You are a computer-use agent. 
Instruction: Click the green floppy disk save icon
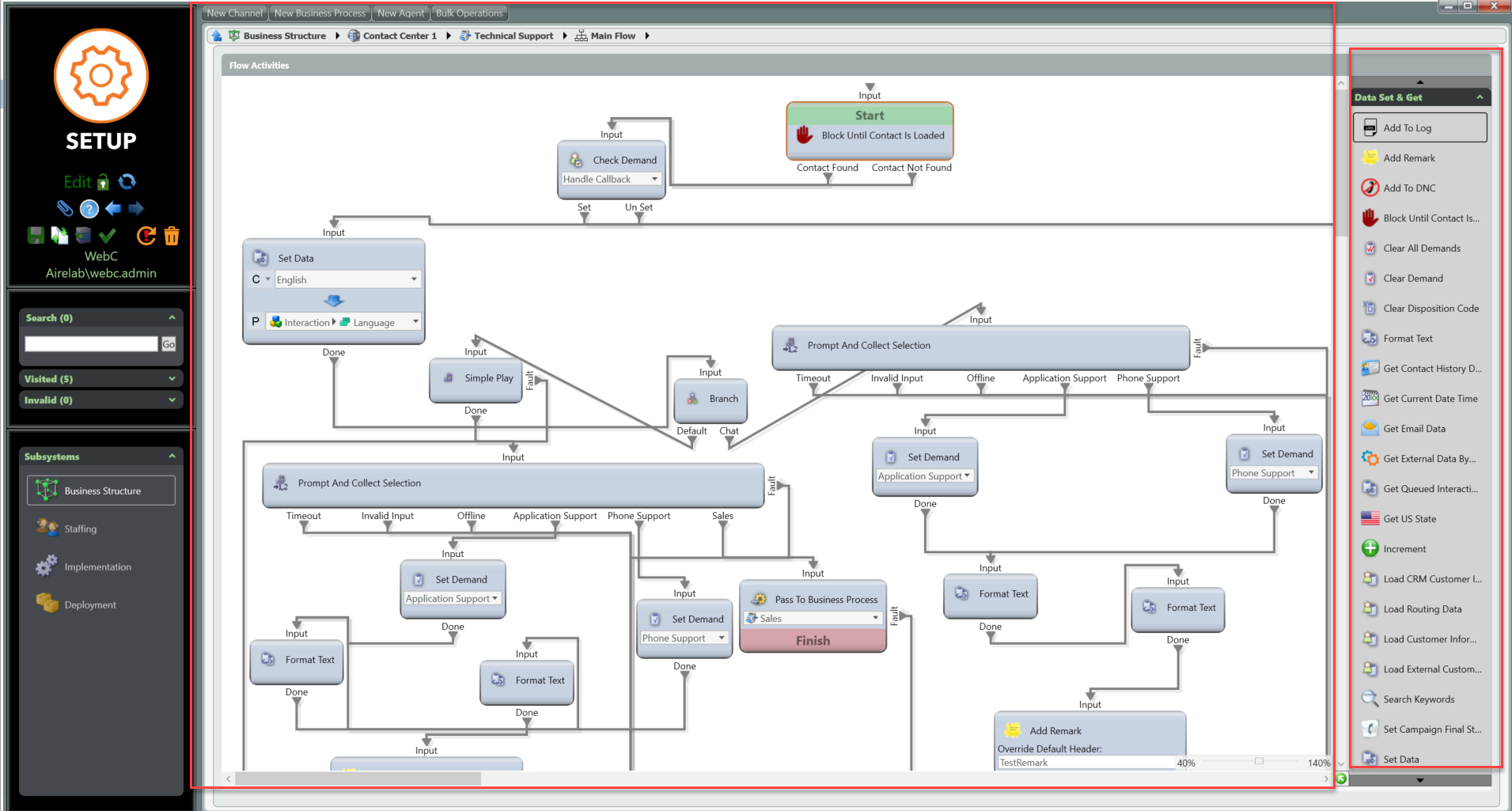(x=36, y=235)
